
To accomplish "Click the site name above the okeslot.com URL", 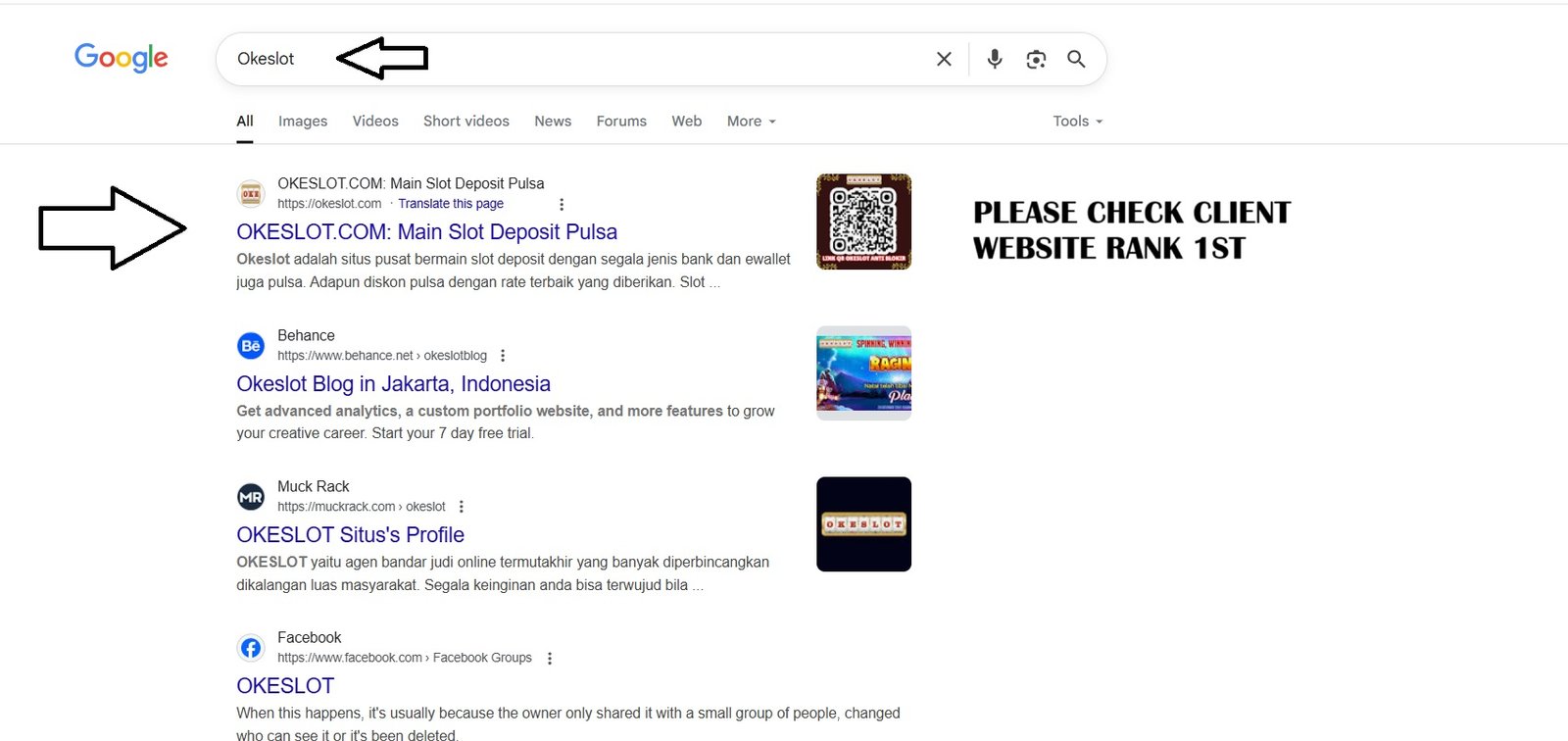I will (x=411, y=183).
